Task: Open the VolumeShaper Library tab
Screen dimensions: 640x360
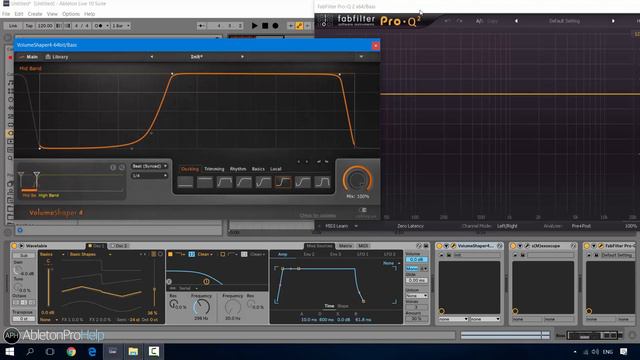Action: click(57, 57)
